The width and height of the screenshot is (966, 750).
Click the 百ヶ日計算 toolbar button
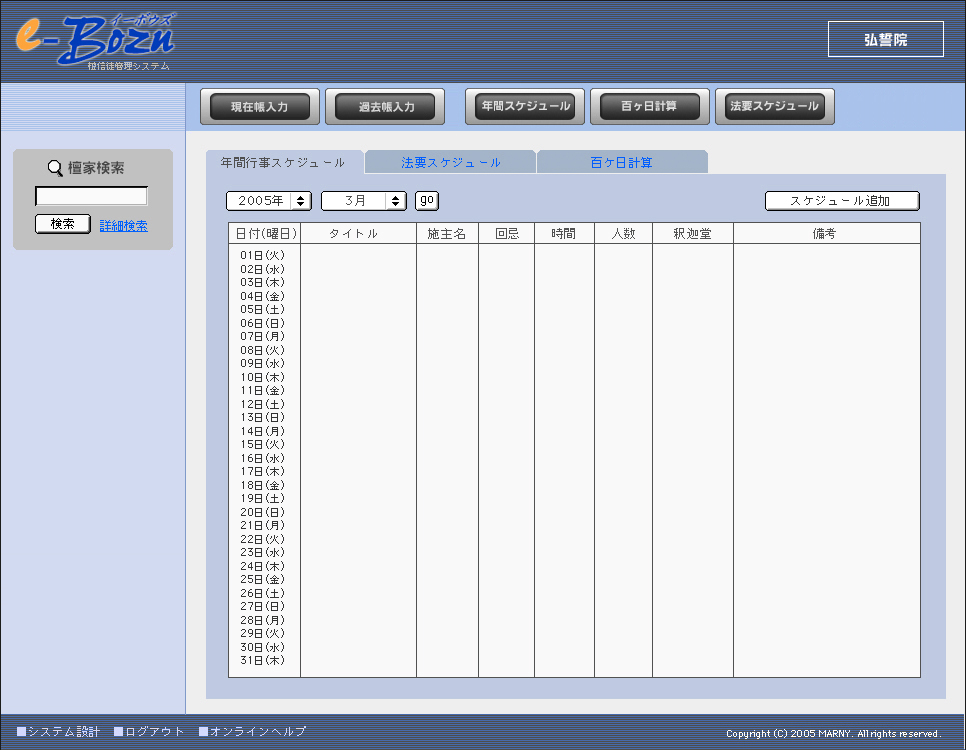[649, 106]
